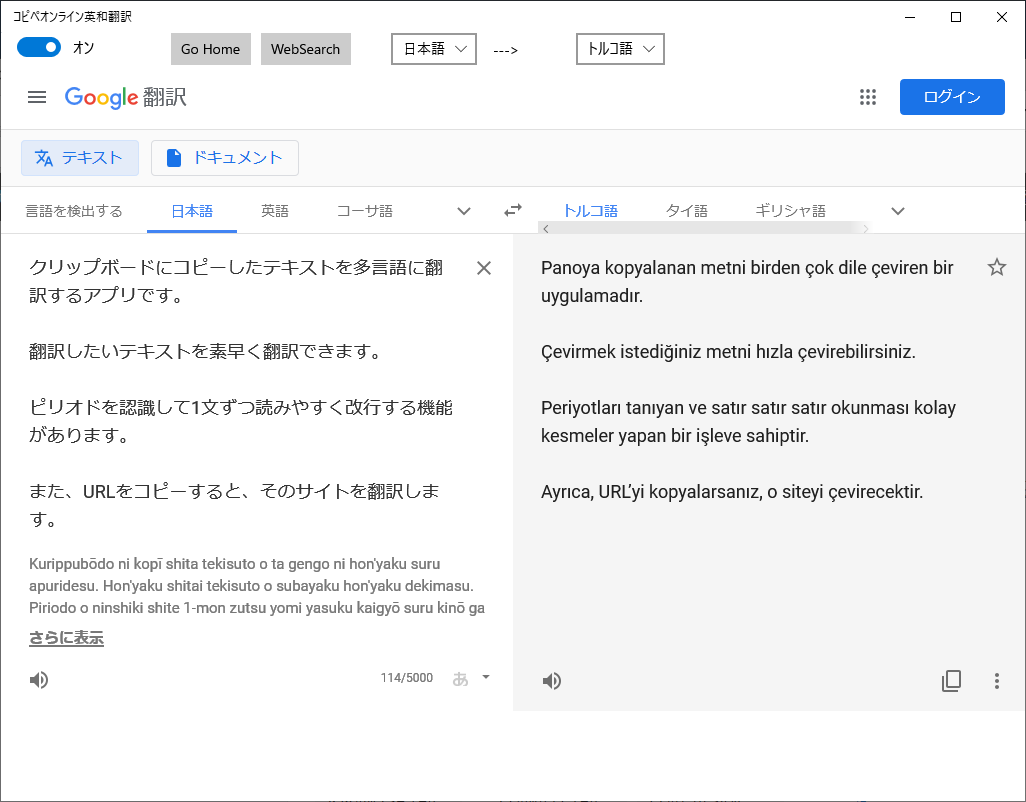
Task: Select the 日本語 source tab
Action: 192,211
